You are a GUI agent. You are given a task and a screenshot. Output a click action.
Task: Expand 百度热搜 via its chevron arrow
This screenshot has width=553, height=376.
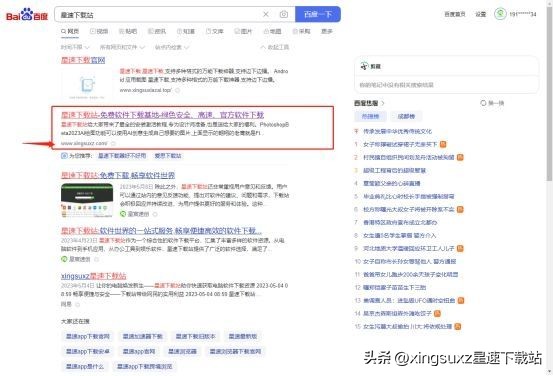pyautogui.click(x=383, y=103)
